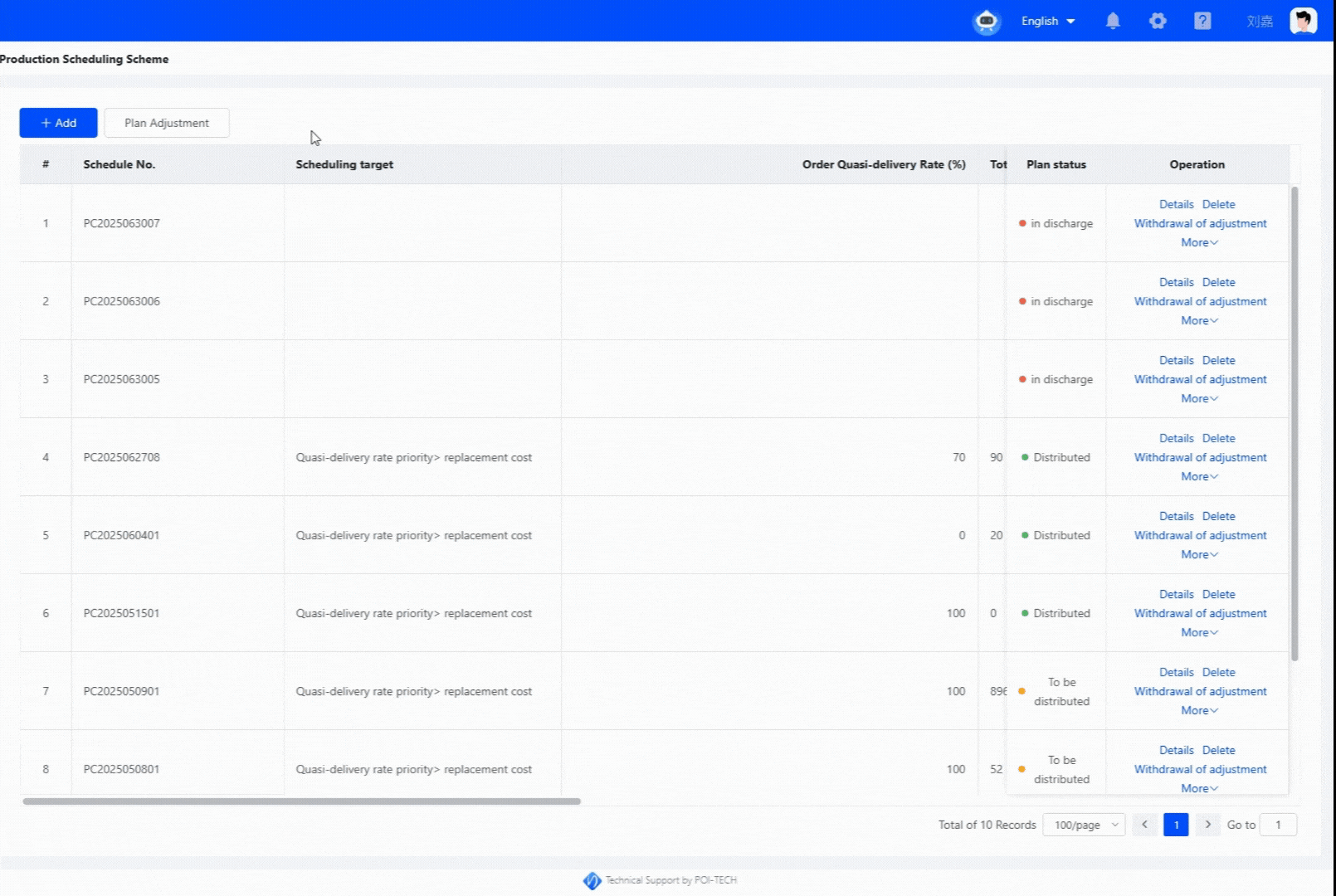Click the robot assistant icon
This screenshot has height=896, width=1336.
pos(987,22)
